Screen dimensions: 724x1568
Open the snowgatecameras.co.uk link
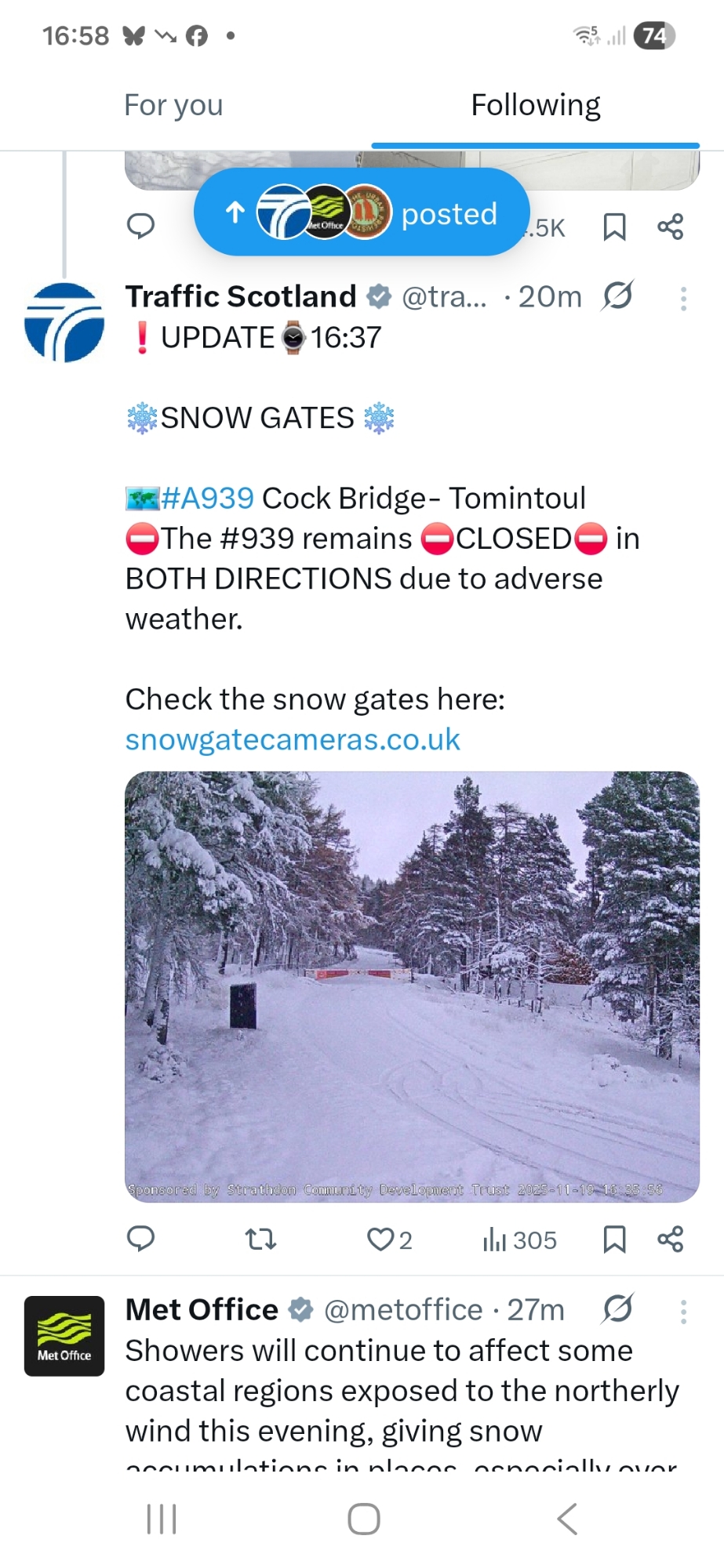(x=293, y=739)
